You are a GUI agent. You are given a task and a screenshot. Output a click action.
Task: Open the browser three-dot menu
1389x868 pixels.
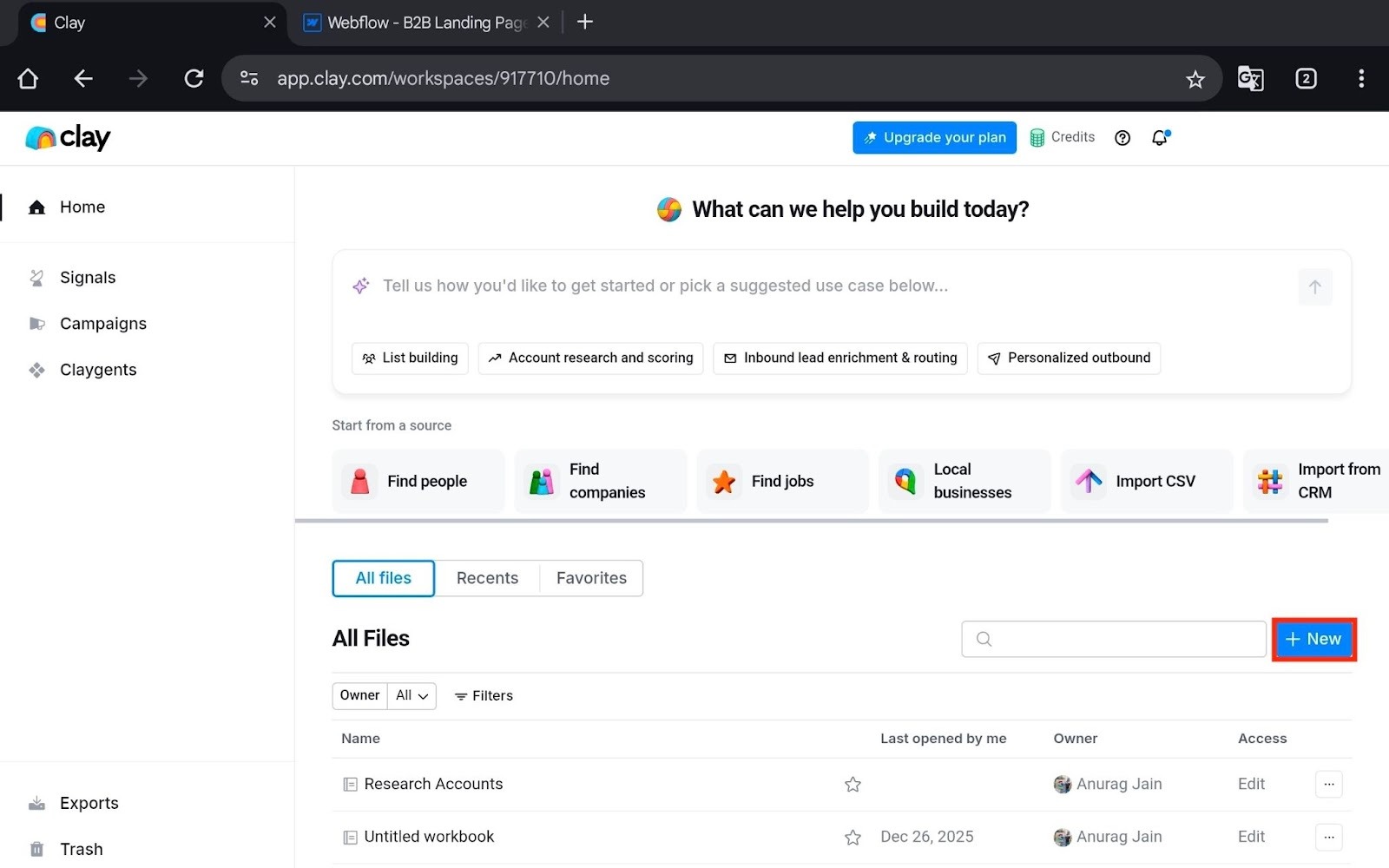pos(1361,79)
